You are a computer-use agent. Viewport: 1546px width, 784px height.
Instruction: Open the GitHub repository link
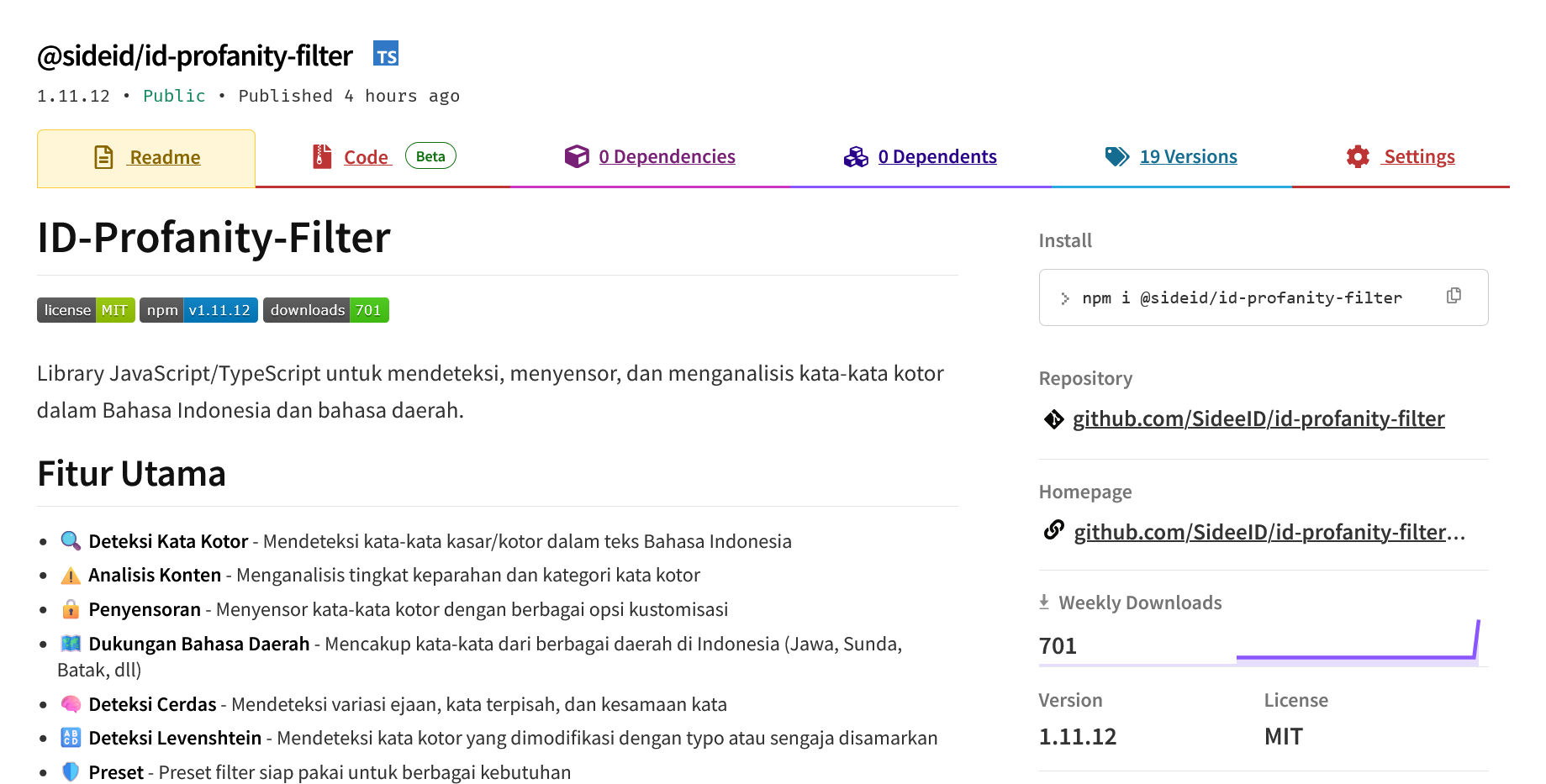[x=1258, y=418]
